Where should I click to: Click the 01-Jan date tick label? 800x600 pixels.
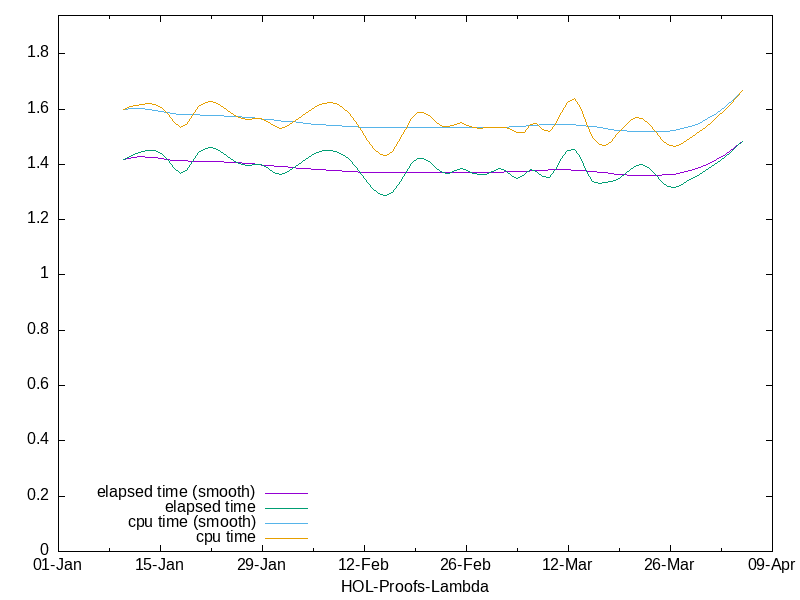point(58,565)
